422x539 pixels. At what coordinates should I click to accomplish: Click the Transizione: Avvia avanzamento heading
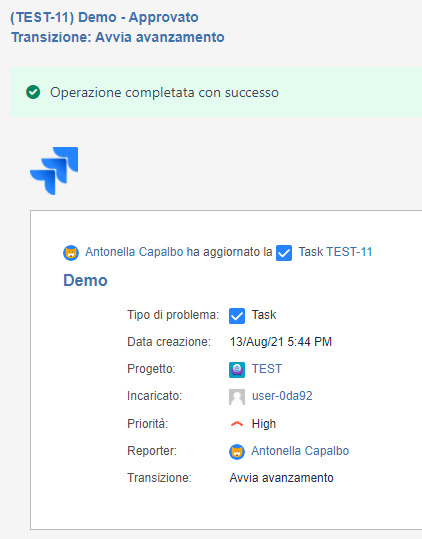(x=118, y=37)
